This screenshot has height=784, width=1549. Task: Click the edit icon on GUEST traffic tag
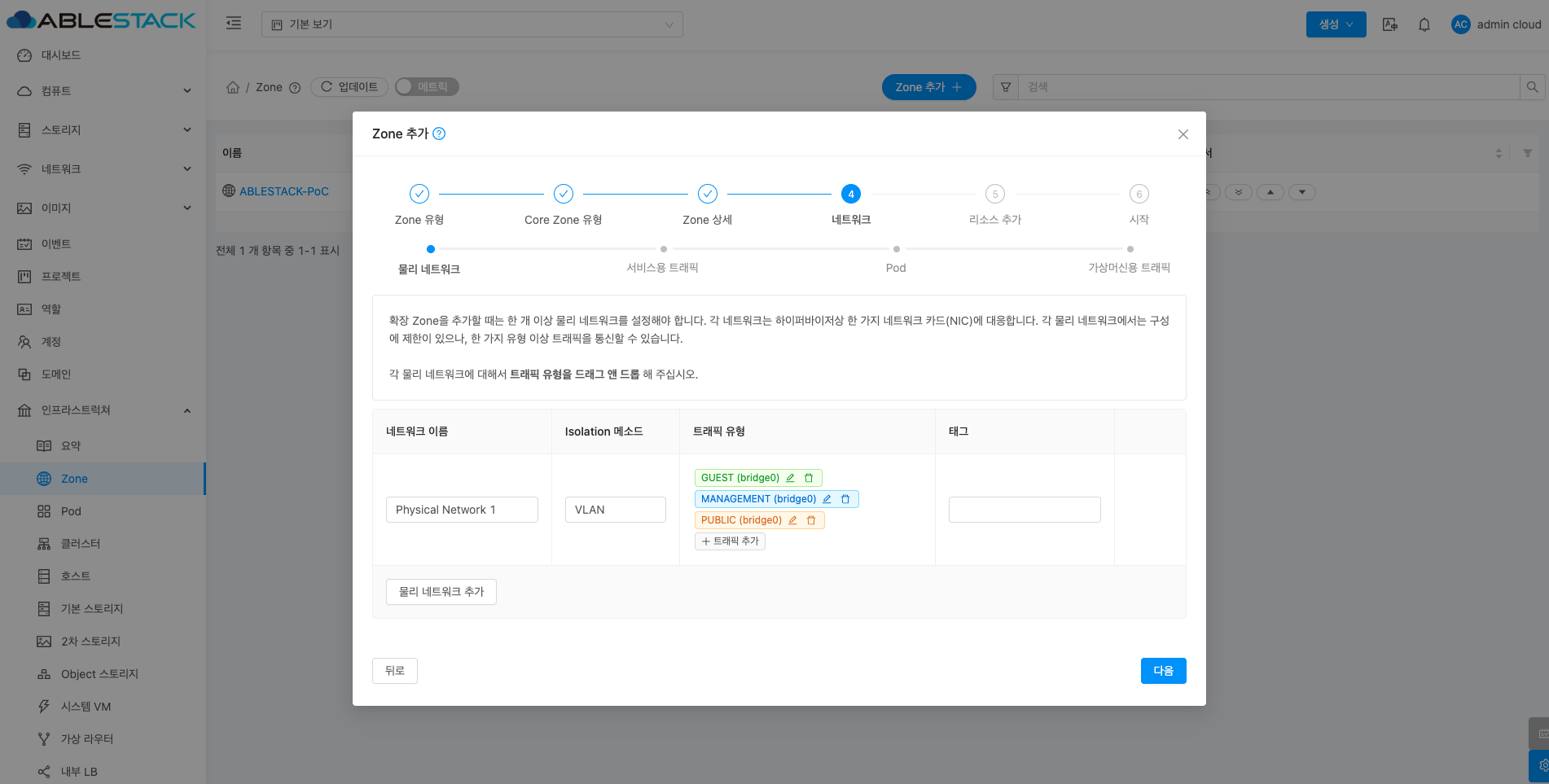pyautogui.click(x=790, y=478)
